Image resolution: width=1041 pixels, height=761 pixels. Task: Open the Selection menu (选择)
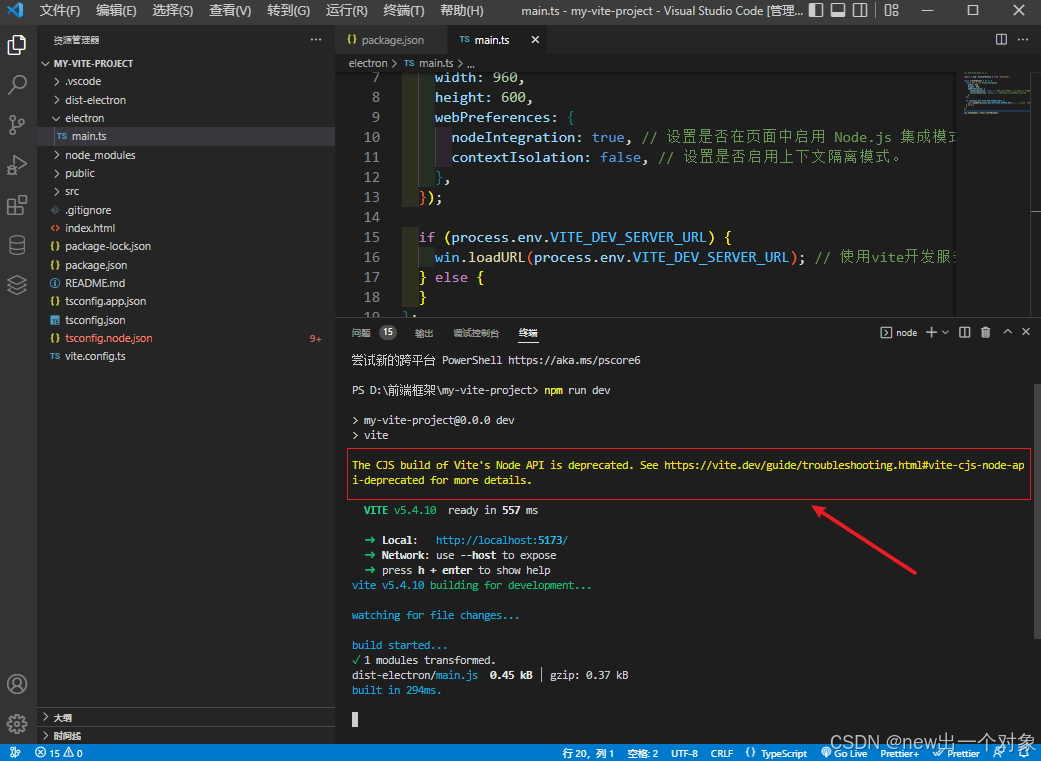tap(173, 11)
